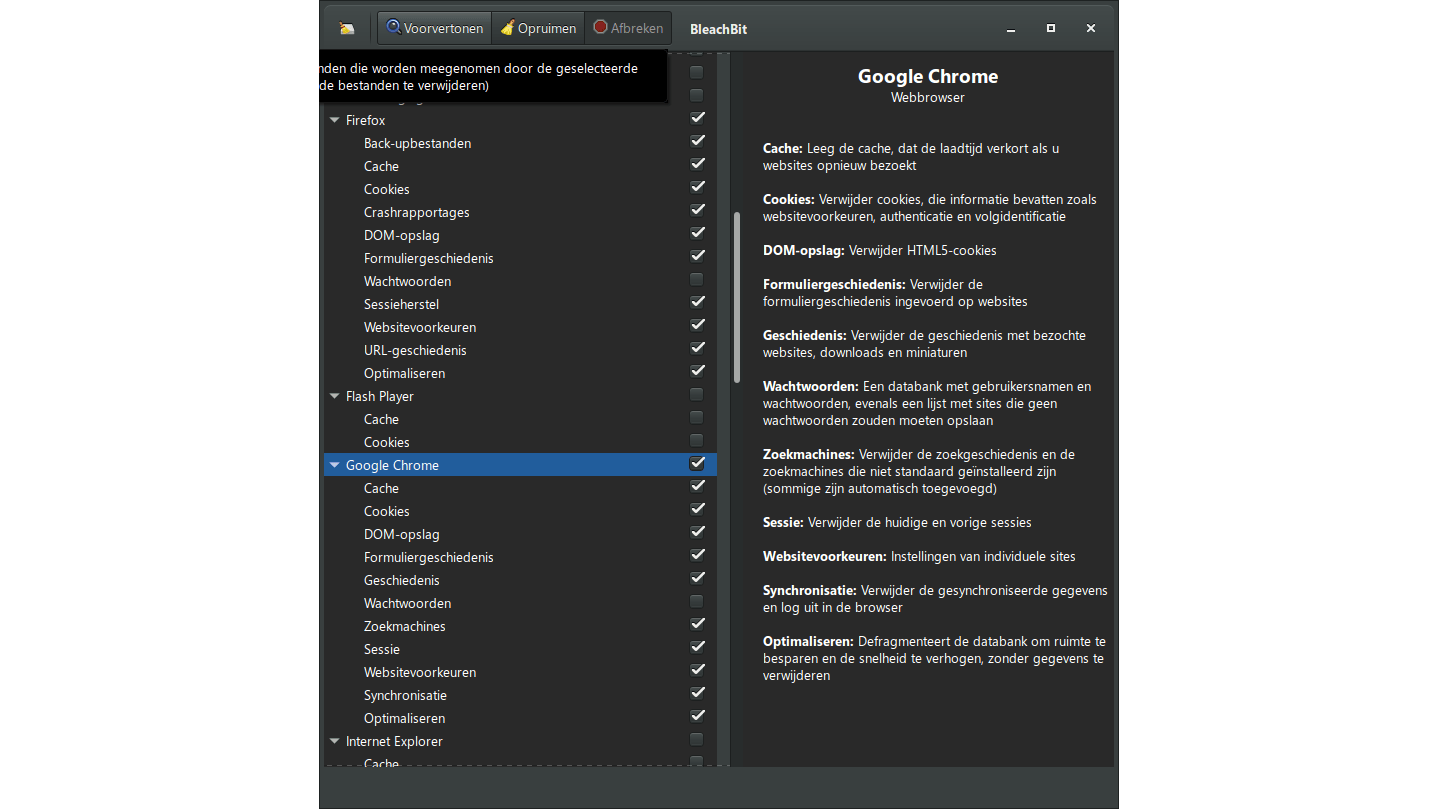This screenshot has width=1438, height=809.
Task: Toggle the Flash Player Cookies checkbox
Action: [697, 441]
